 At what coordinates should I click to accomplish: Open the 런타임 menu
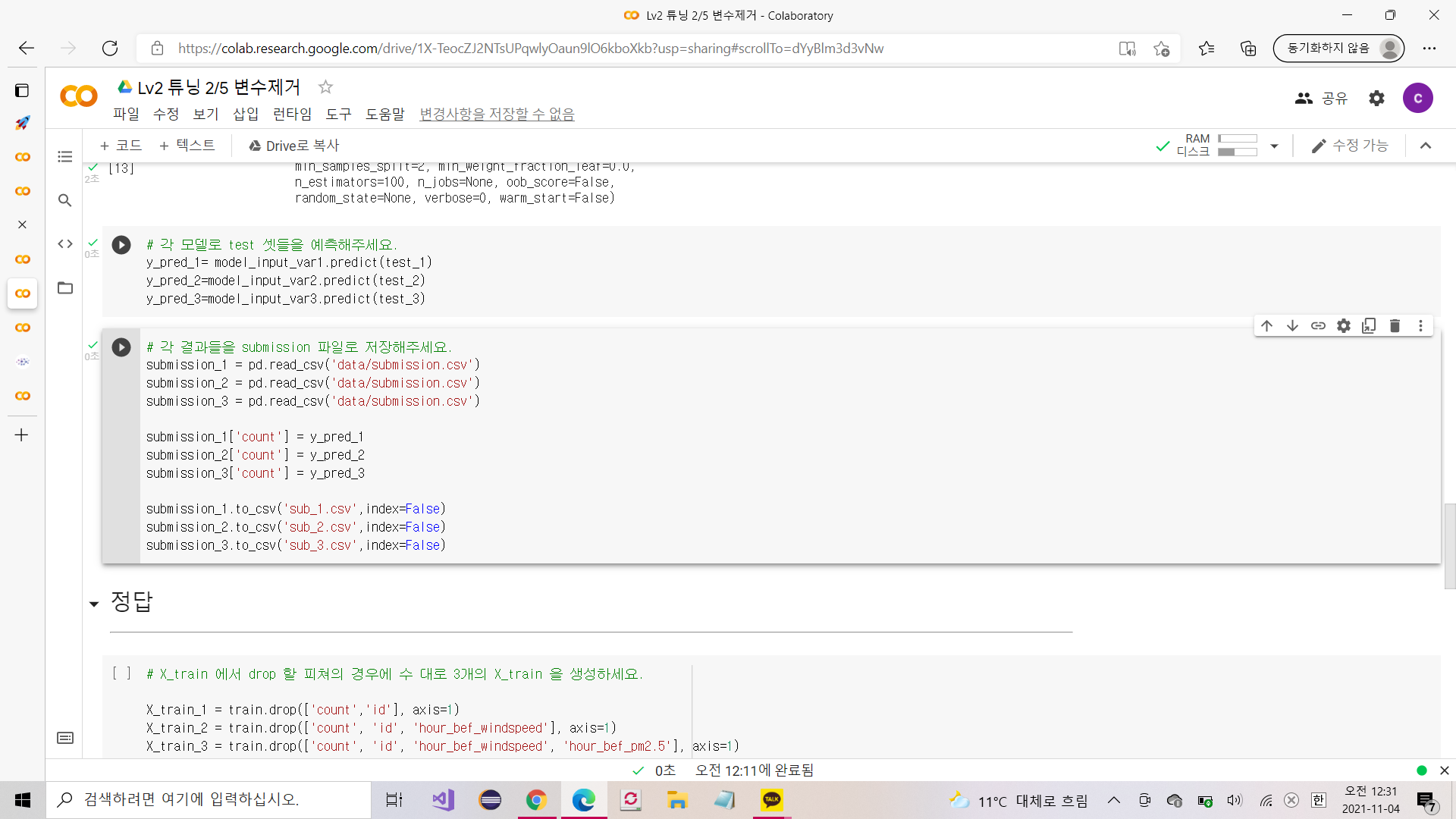click(292, 115)
